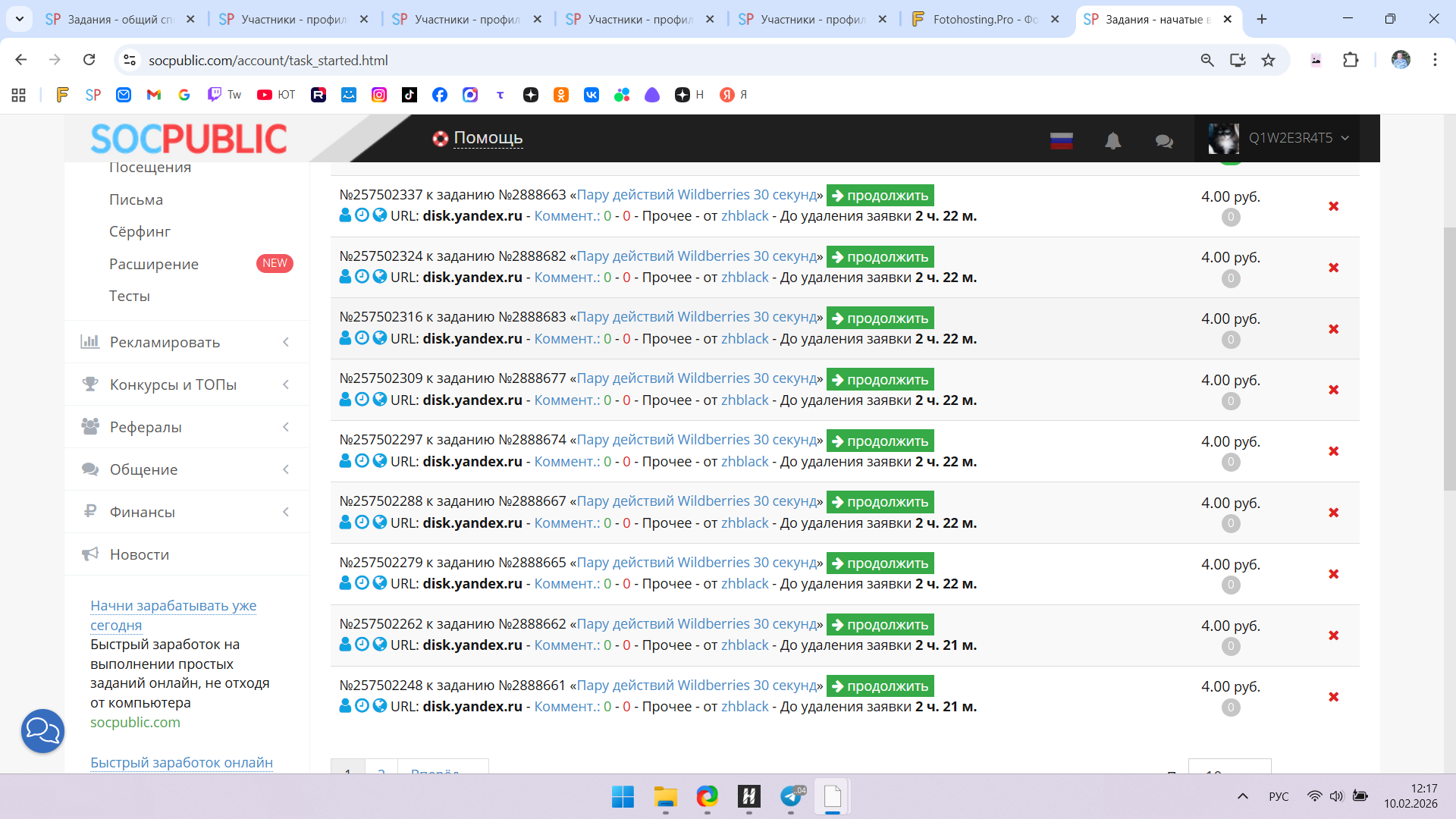The height and width of the screenshot is (819, 1456).
Task: Remove application №257502248 using red cross
Action: pos(1333,697)
